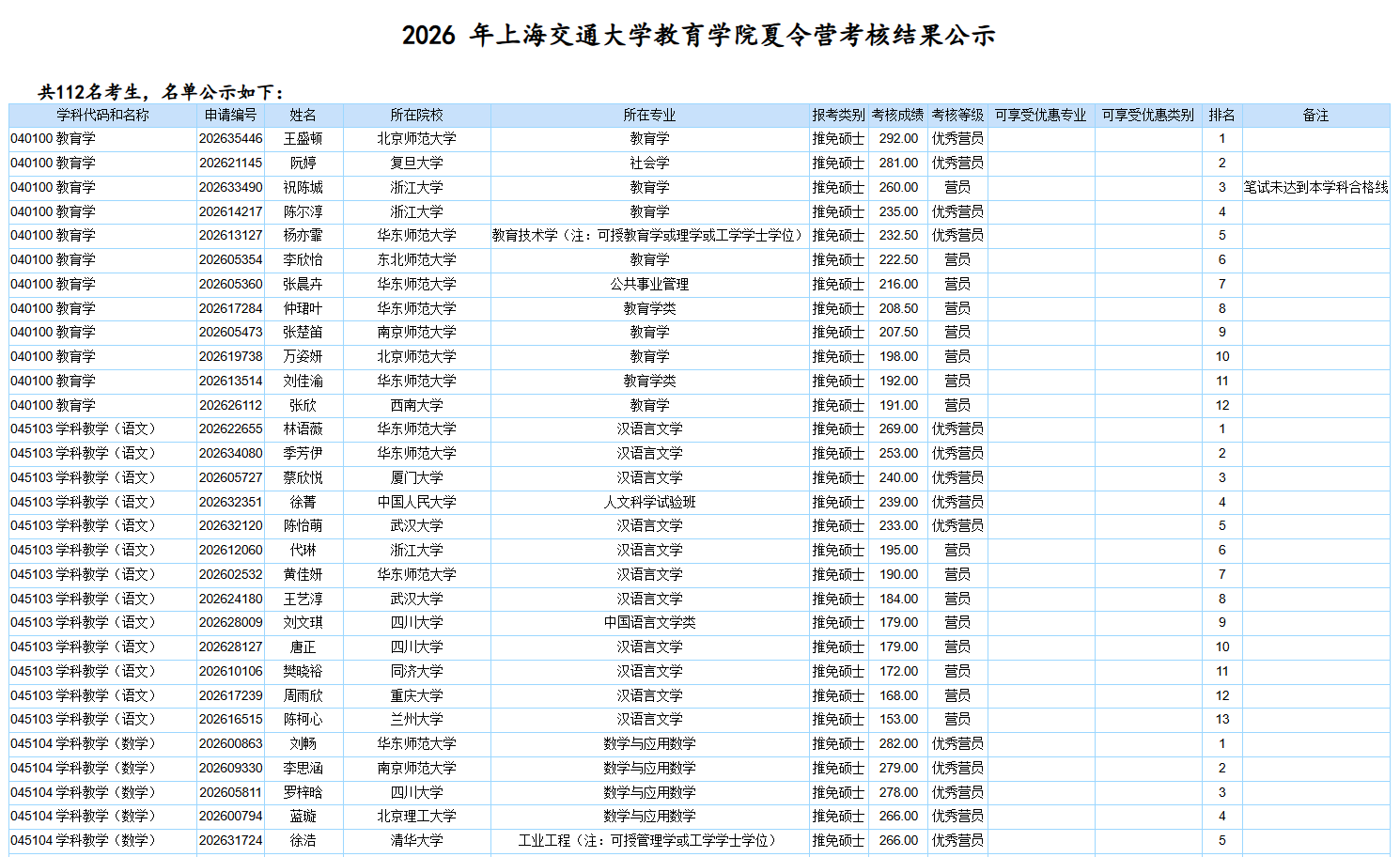
Task: Click the remark 笔试未达到本学科合格线
Action: coord(1315,187)
